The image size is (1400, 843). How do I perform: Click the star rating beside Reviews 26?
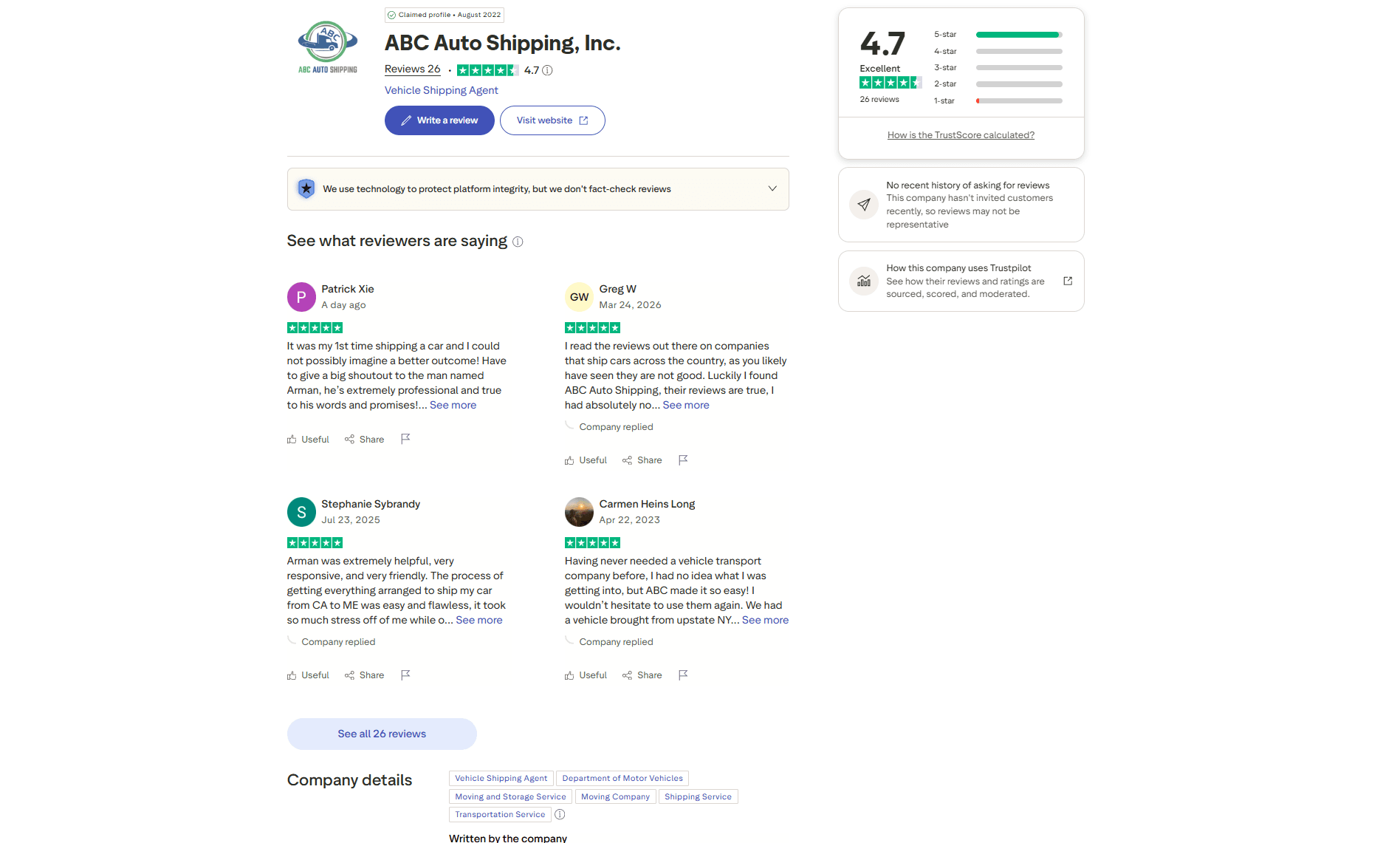(x=487, y=70)
